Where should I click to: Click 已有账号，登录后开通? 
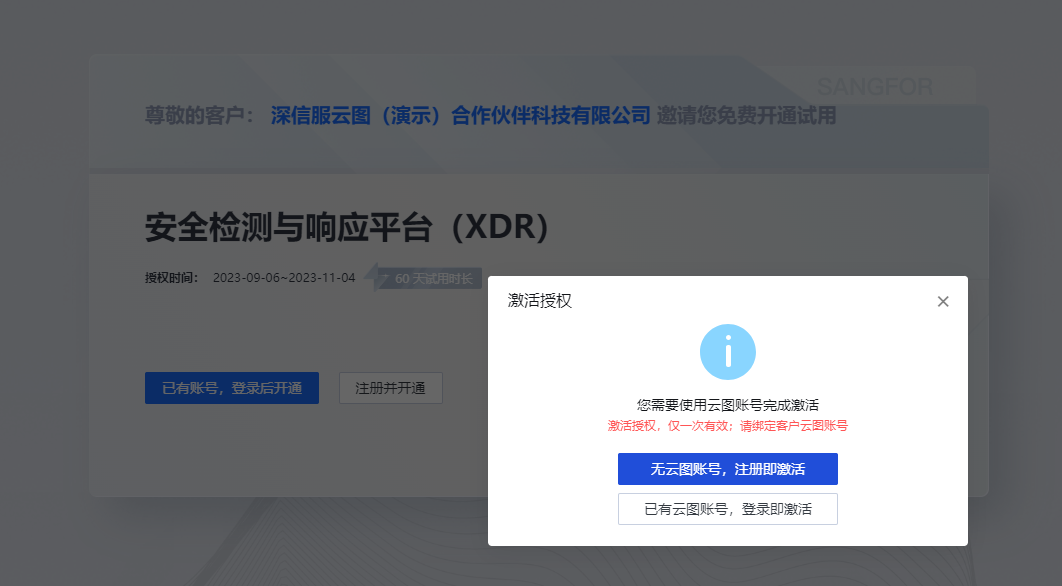coord(231,388)
